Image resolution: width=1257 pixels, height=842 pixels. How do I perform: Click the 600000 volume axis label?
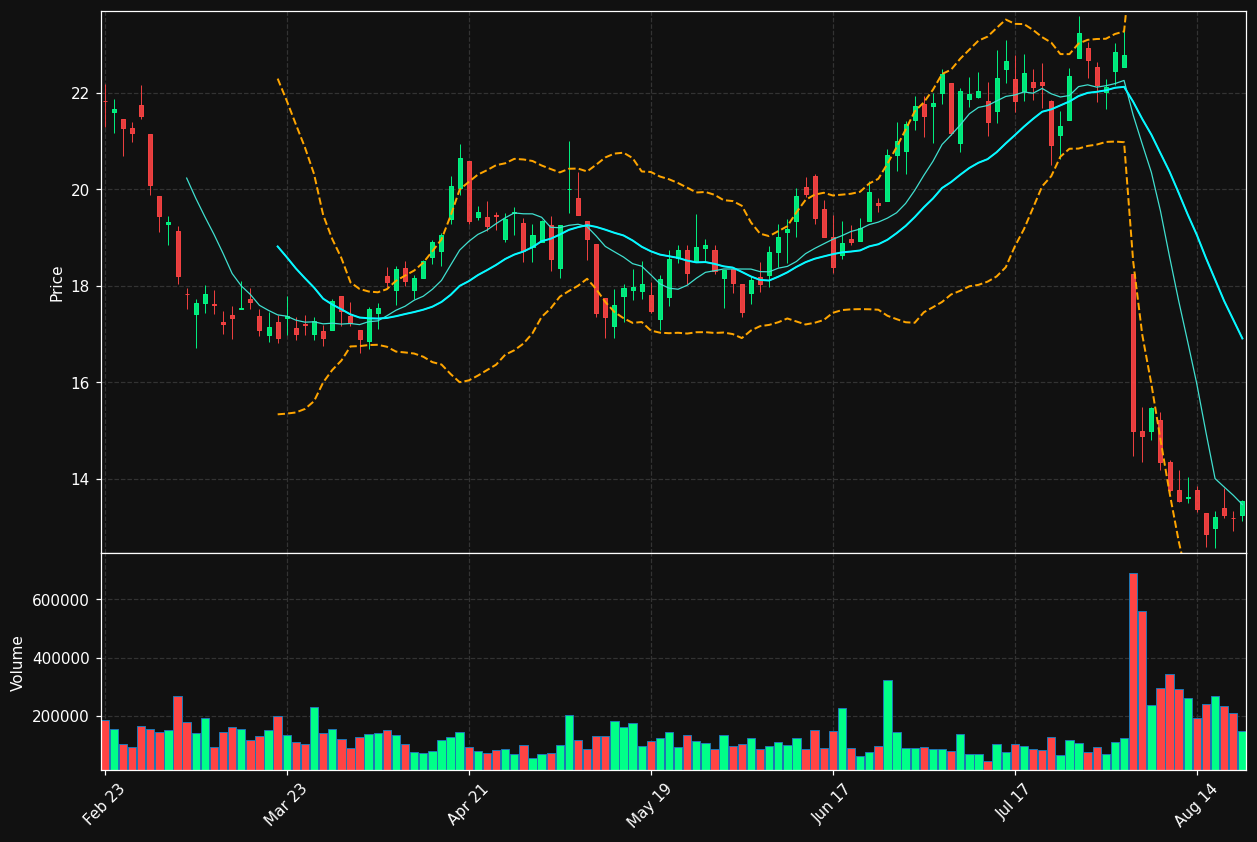coord(60,600)
